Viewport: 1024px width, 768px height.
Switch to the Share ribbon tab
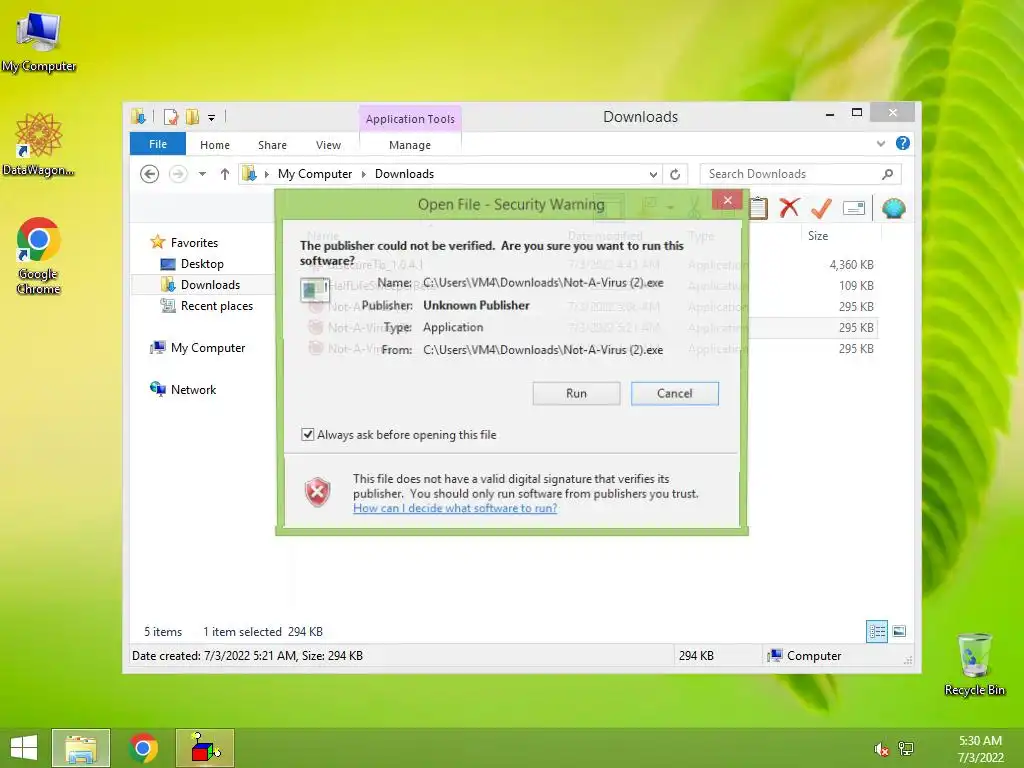[272, 145]
